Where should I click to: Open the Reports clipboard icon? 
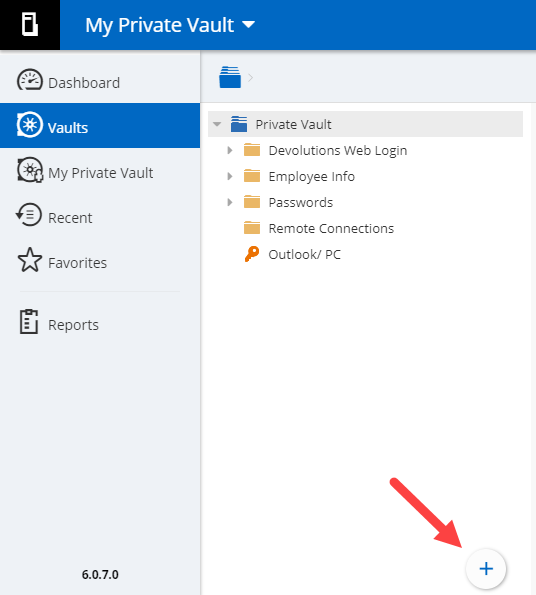29,322
